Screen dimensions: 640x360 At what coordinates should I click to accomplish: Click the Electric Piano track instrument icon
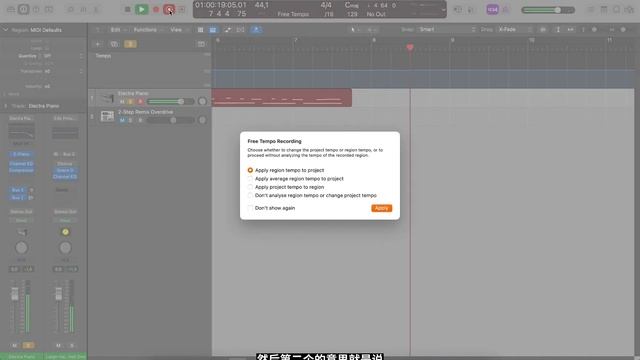coord(107,98)
